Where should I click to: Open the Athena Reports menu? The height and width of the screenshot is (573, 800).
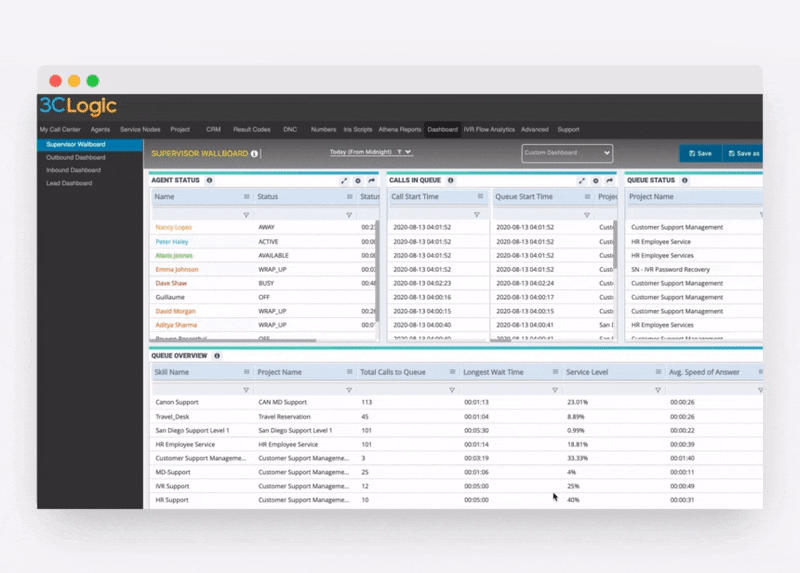coord(399,130)
